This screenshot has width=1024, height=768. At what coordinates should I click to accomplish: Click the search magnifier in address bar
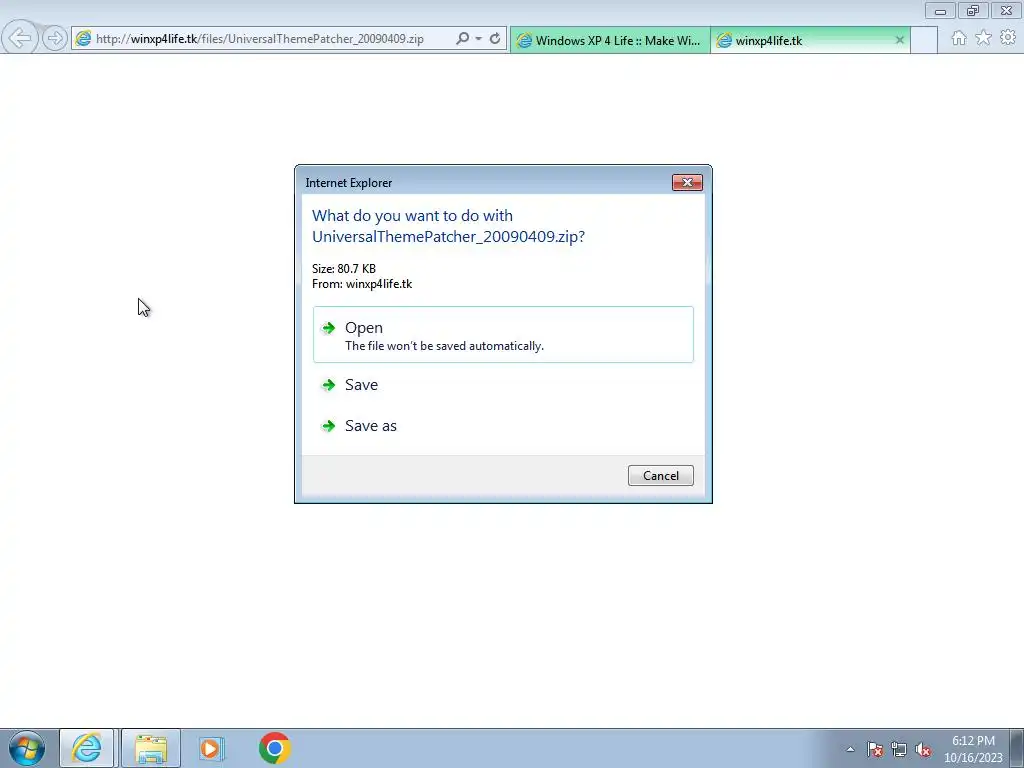[x=462, y=39]
